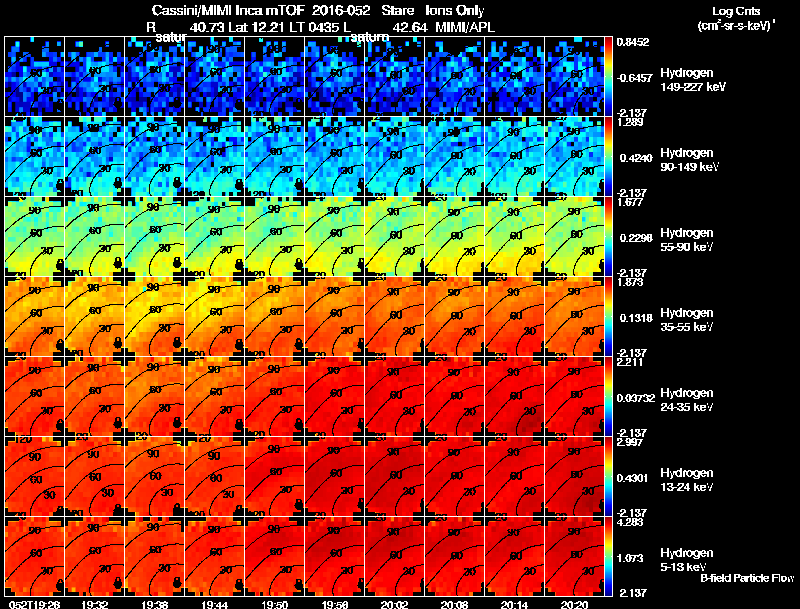
Task: Click the '20:08' time label
Action: tap(454, 604)
